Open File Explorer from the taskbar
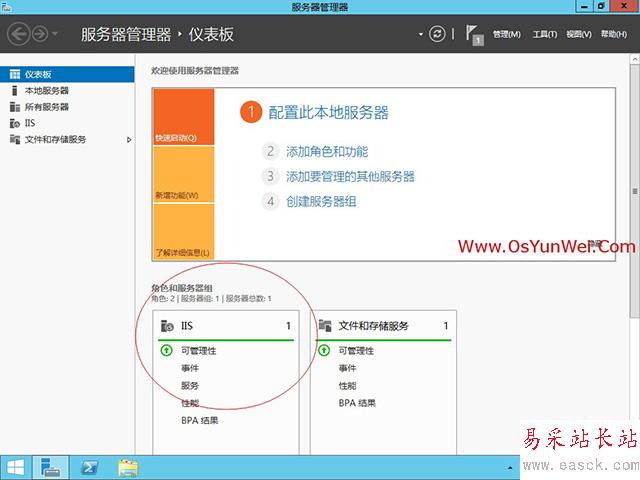Screen dimensions: 640x480 pyautogui.click(x=128, y=468)
